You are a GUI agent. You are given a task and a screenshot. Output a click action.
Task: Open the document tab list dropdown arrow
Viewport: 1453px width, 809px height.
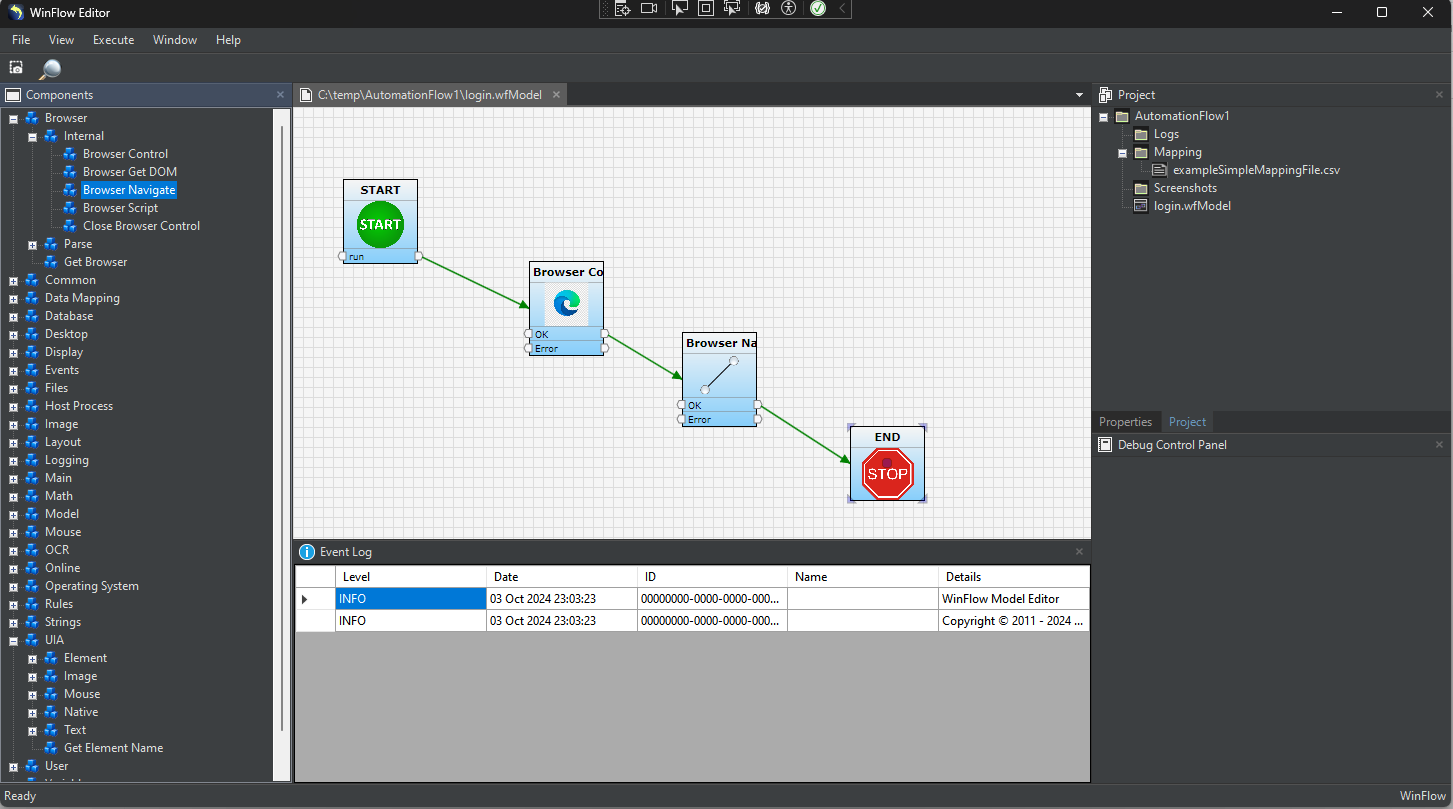pos(1079,95)
